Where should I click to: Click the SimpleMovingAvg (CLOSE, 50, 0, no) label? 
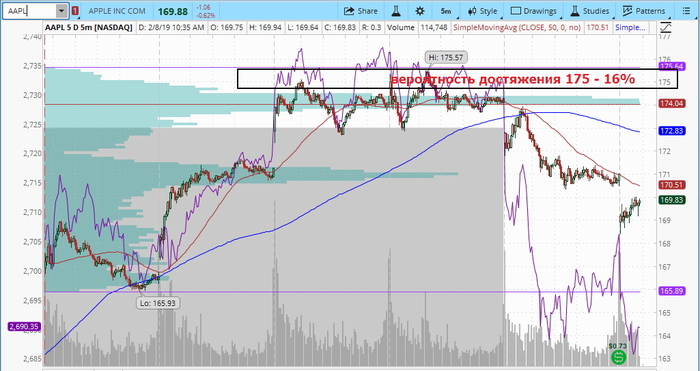pyautogui.click(x=517, y=28)
